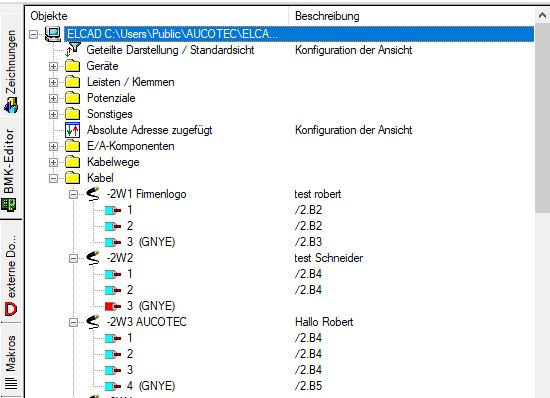
Task: Select the -2W2 cable label
Action: pos(120,258)
